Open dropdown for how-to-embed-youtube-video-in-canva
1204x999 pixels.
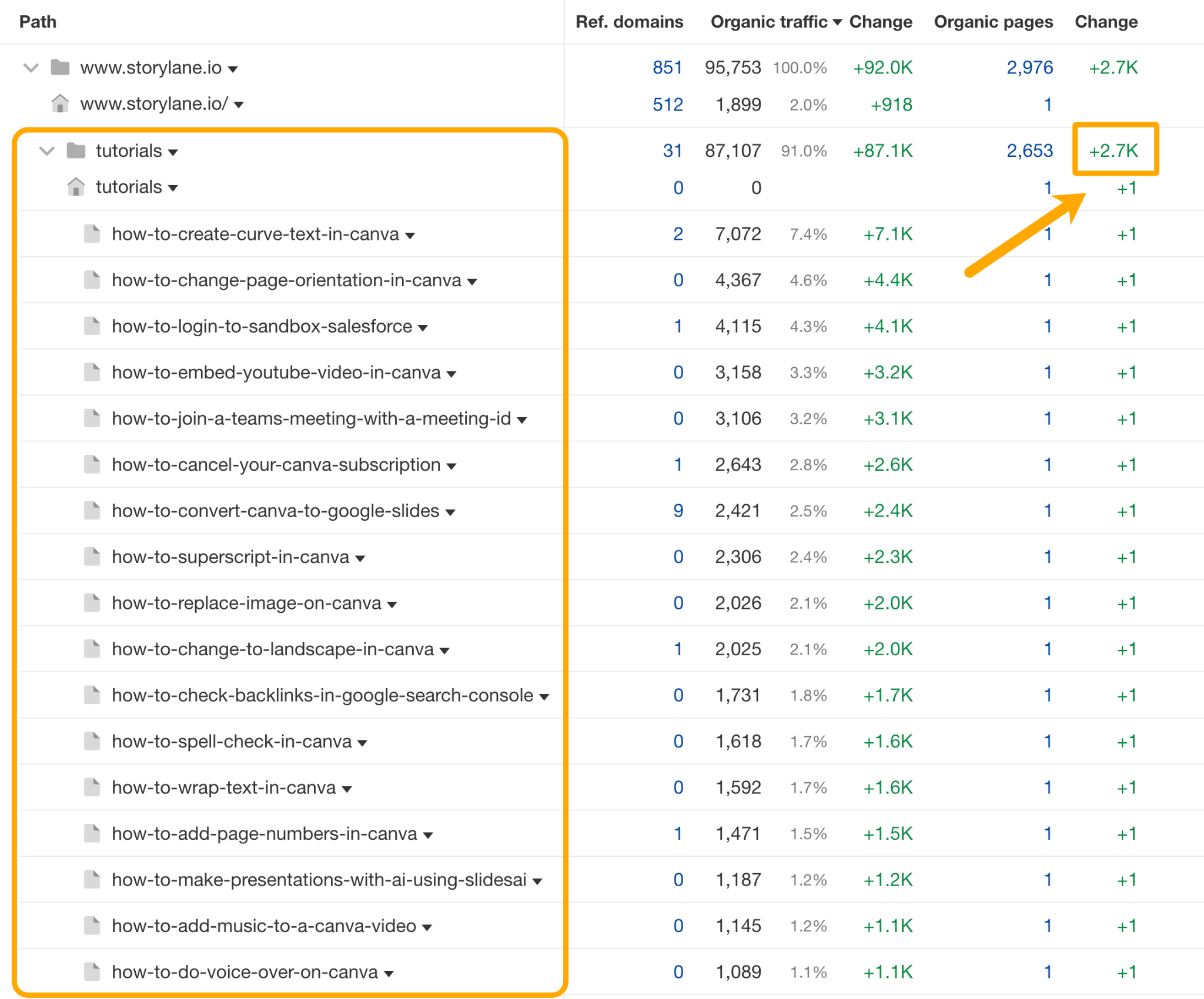(451, 374)
